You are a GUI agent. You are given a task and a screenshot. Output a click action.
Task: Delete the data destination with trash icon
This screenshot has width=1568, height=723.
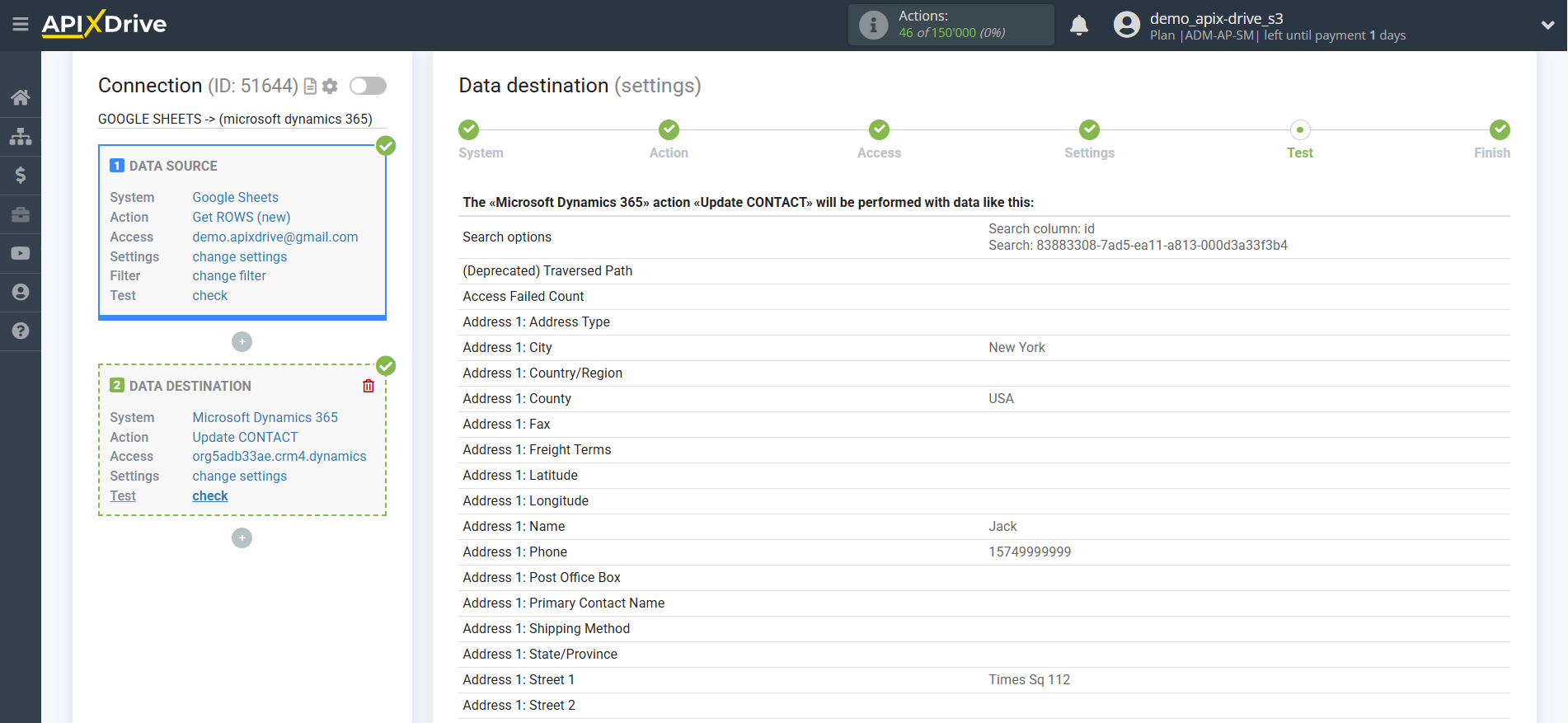tap(369, 386)
